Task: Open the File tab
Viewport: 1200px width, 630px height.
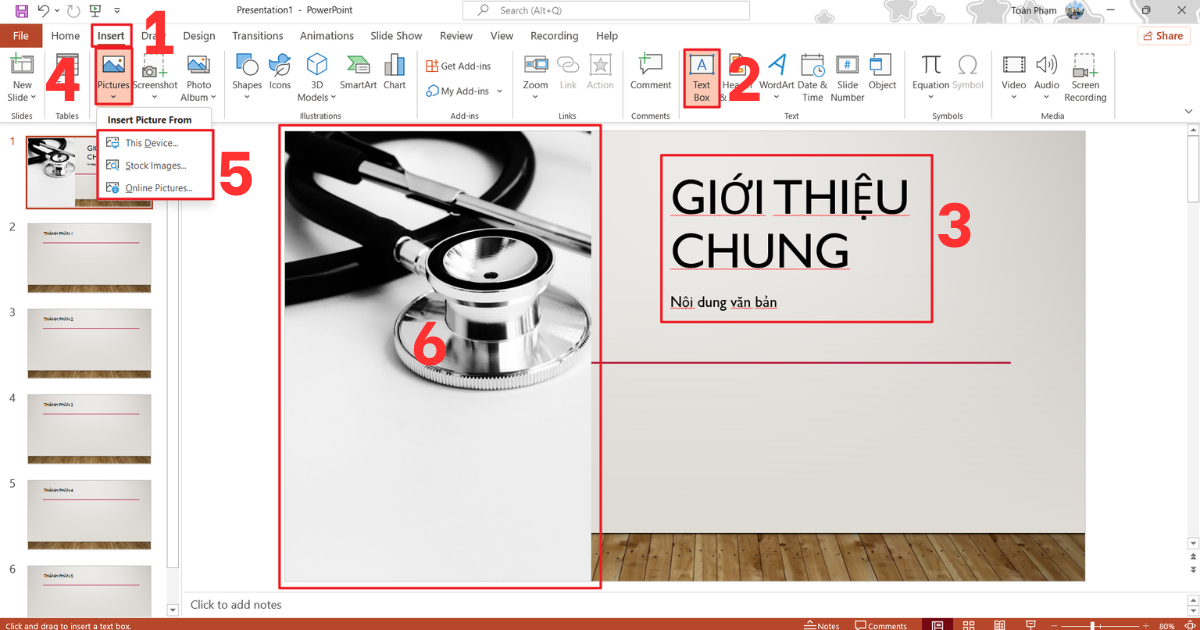Action: click(21, 36)
